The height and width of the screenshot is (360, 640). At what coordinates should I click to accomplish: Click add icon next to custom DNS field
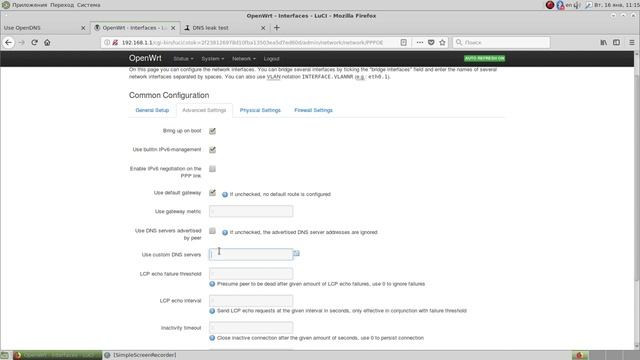click(297, 253)
